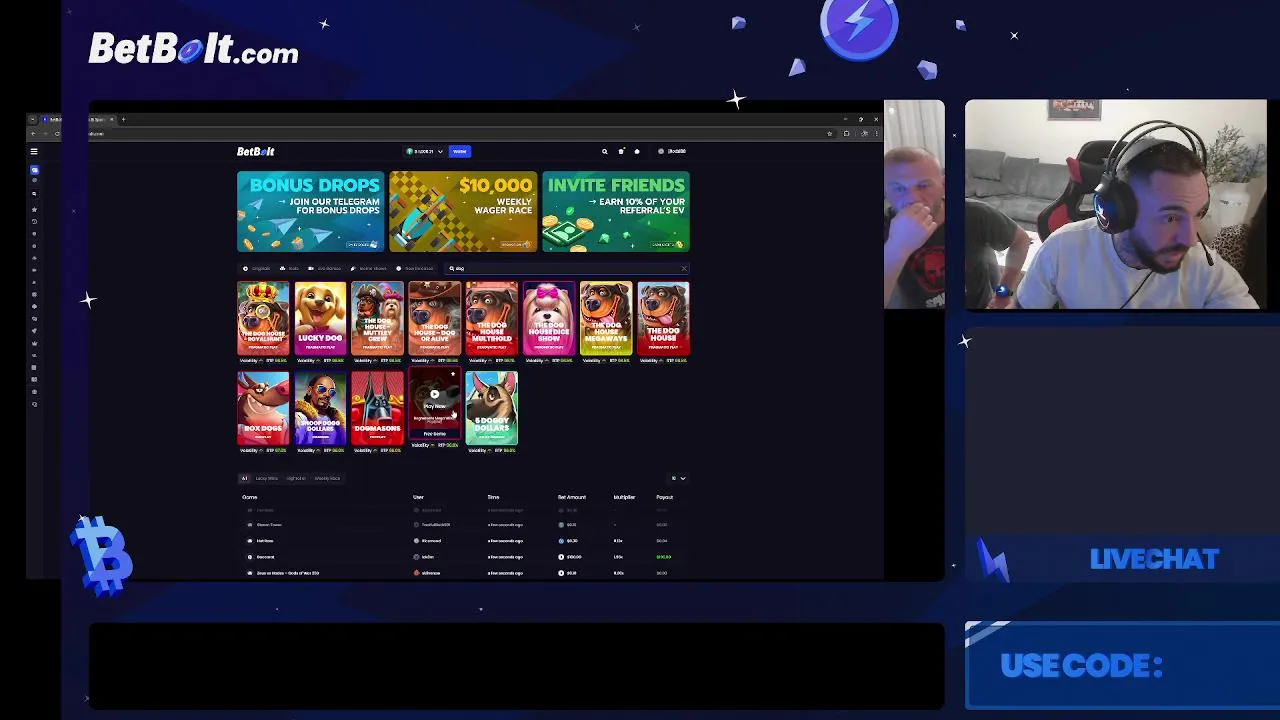1280x720 pixels.
Task: Open The Dog House Dog or Alive
Action: [x=434, y=318]
